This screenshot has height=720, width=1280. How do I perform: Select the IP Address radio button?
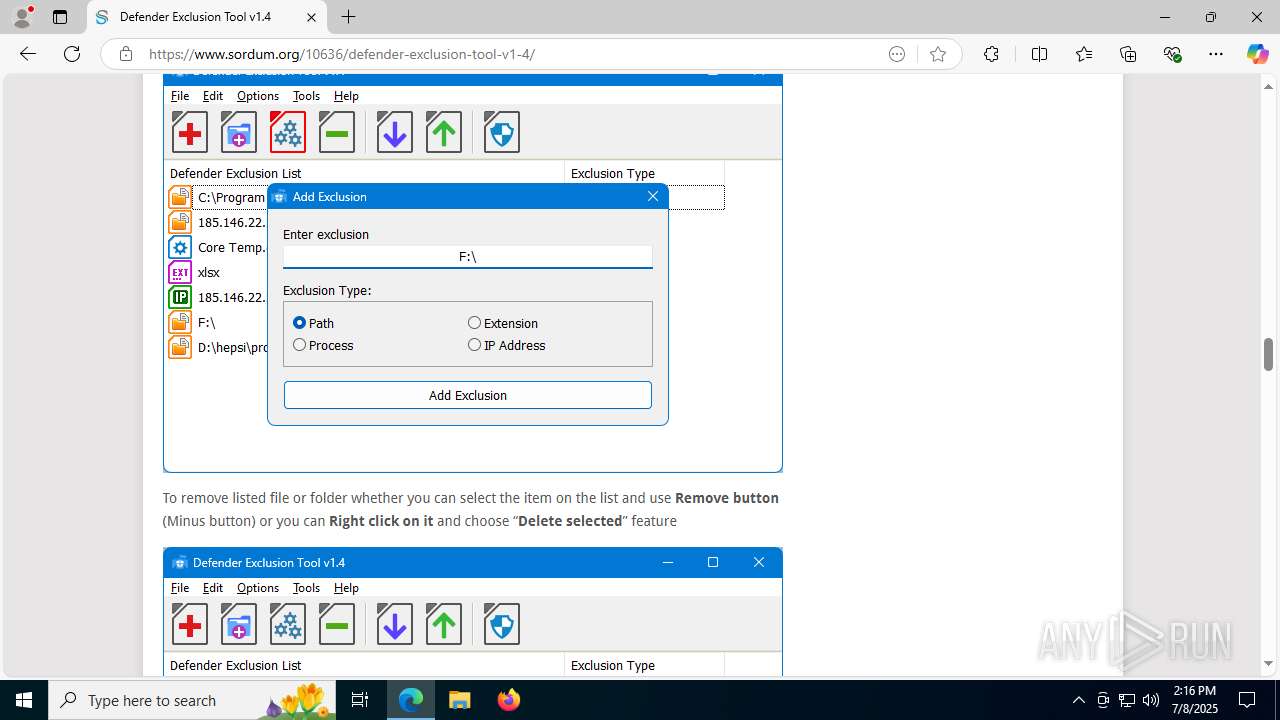tap(475, 345)
